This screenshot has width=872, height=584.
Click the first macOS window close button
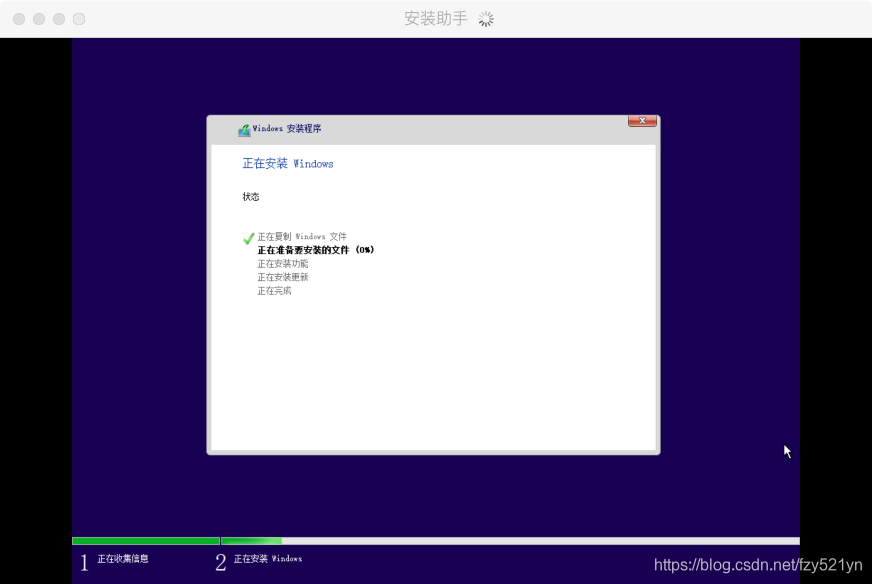pos(19,19)
